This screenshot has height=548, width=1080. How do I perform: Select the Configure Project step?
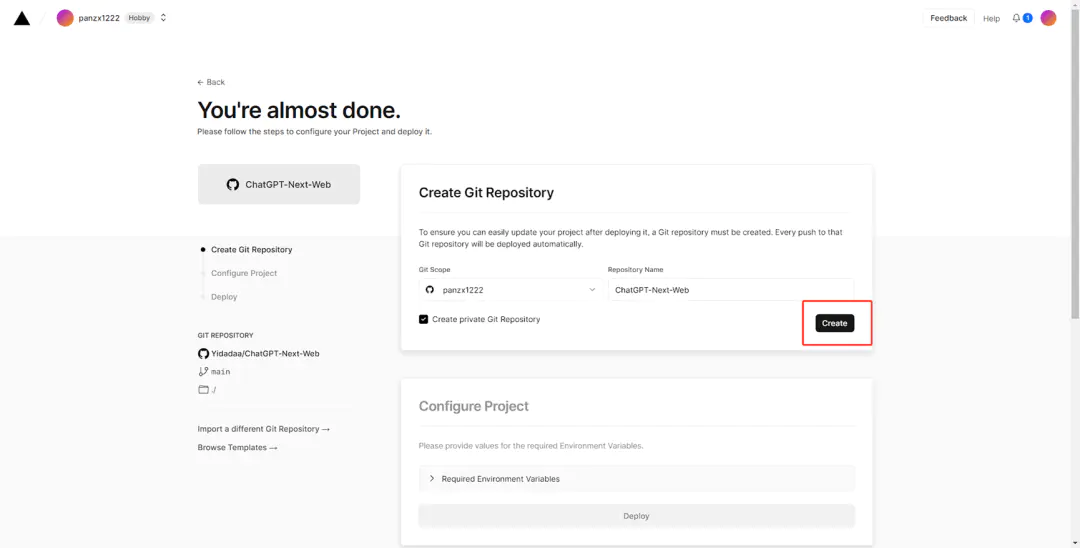click(x=244, y=273)
